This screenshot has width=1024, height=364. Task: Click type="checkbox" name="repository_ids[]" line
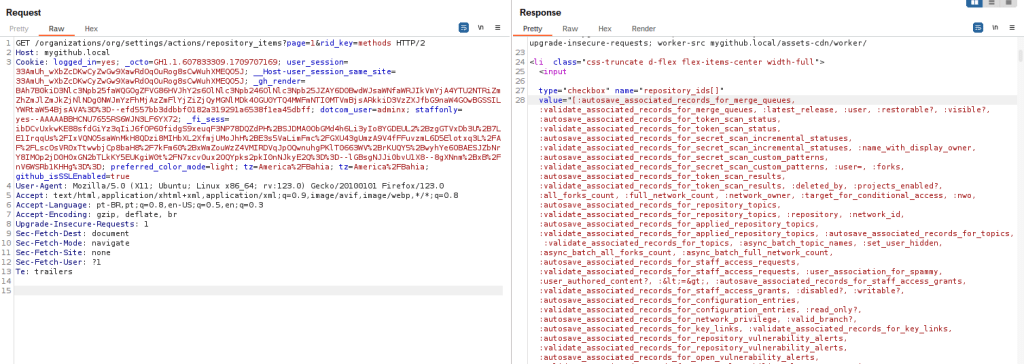[x=632, y=90]
